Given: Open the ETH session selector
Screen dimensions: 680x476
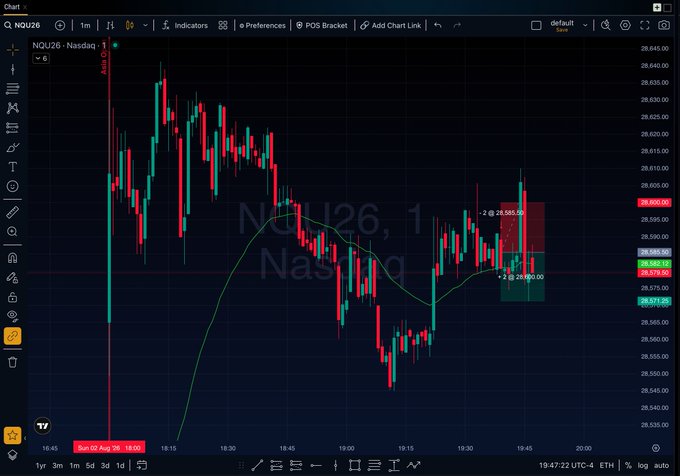Looking at the screenshot, I should tap(606, 465).
